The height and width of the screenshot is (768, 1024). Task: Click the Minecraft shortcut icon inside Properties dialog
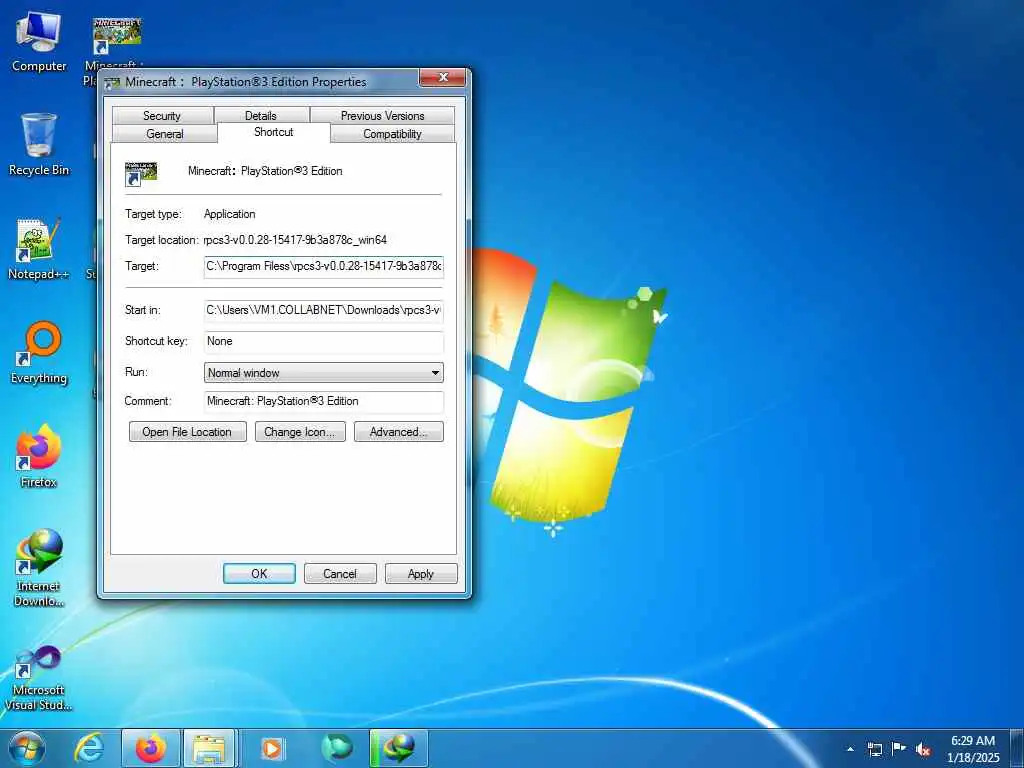coord(141,173)
